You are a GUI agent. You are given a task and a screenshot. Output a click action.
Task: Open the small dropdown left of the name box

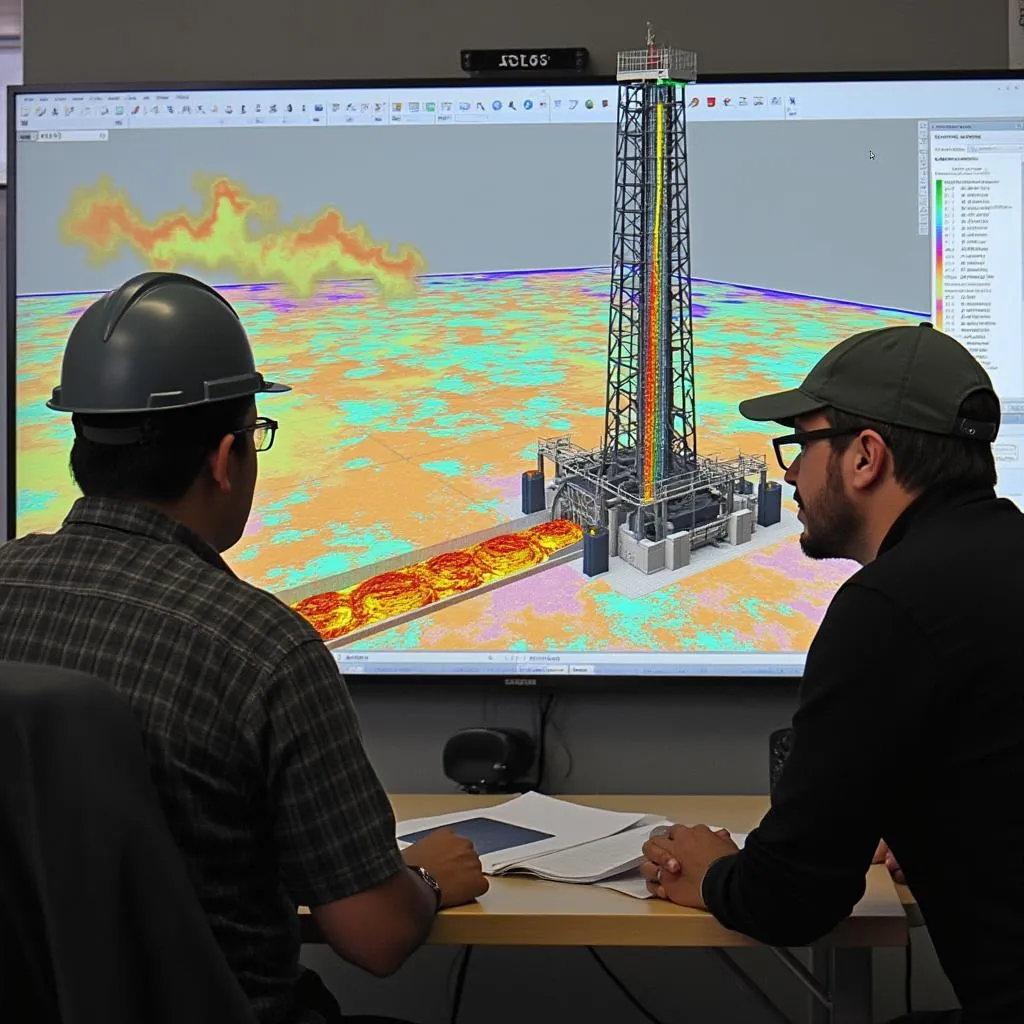pos(26,136)
